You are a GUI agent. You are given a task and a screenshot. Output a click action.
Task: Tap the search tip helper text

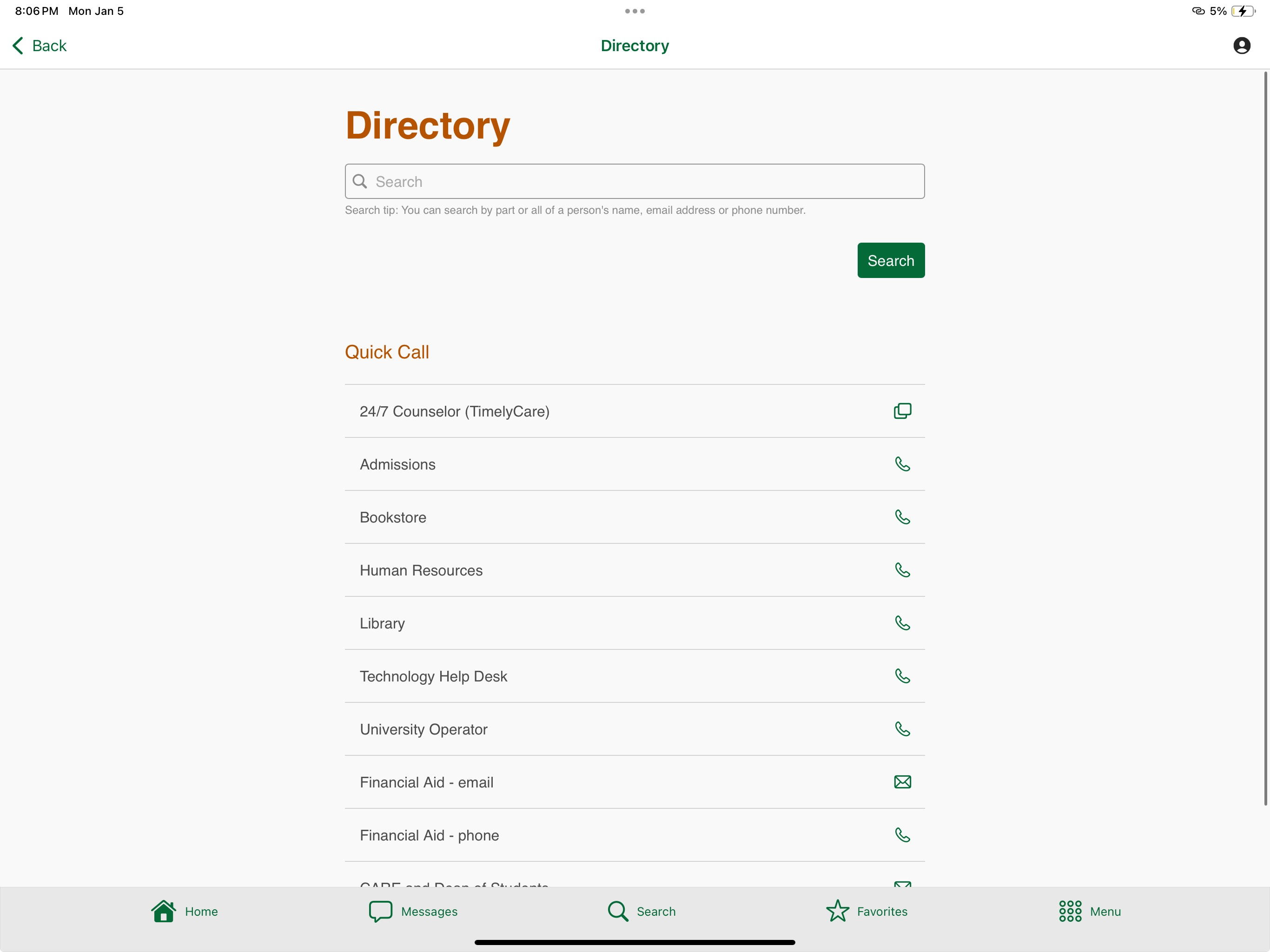pyautogui.click(x=575, y=210)
